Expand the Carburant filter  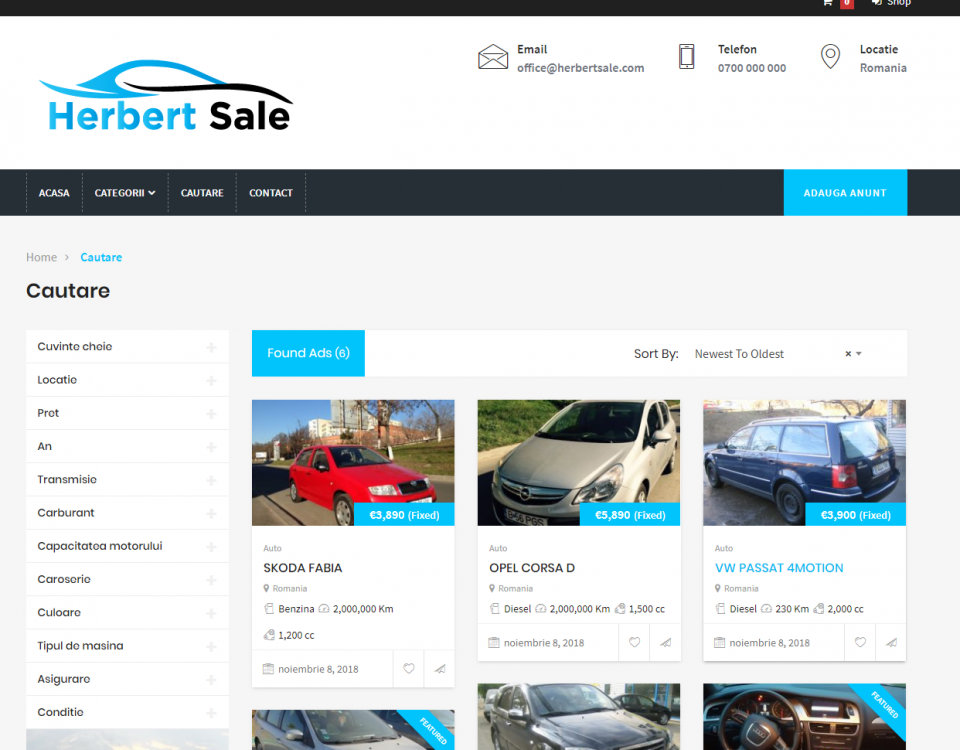pos(127,513)
